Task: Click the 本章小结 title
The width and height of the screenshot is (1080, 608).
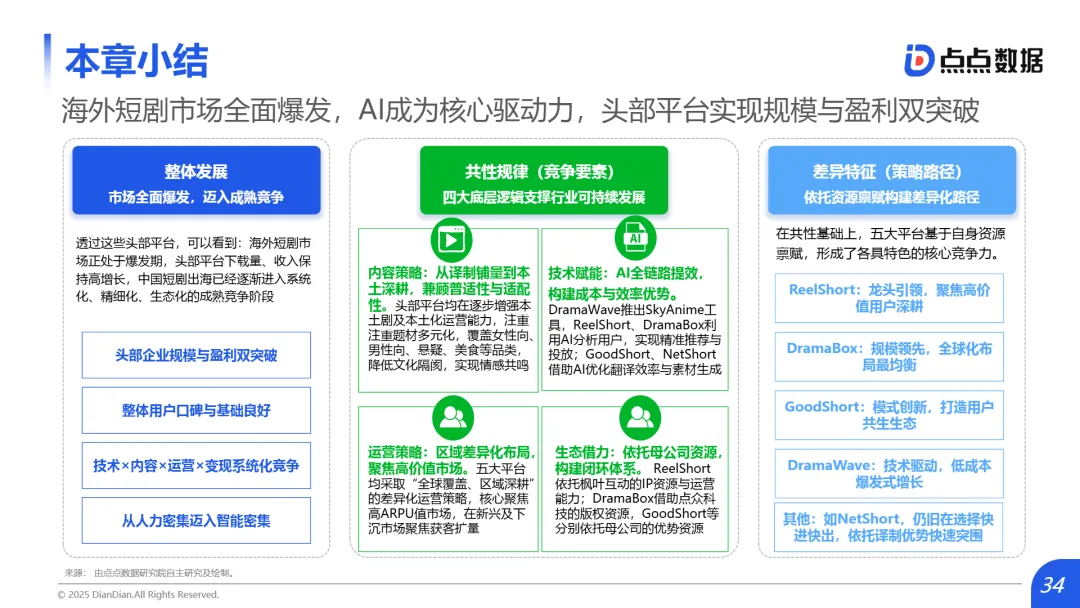Action: click(x=136, y=61)
